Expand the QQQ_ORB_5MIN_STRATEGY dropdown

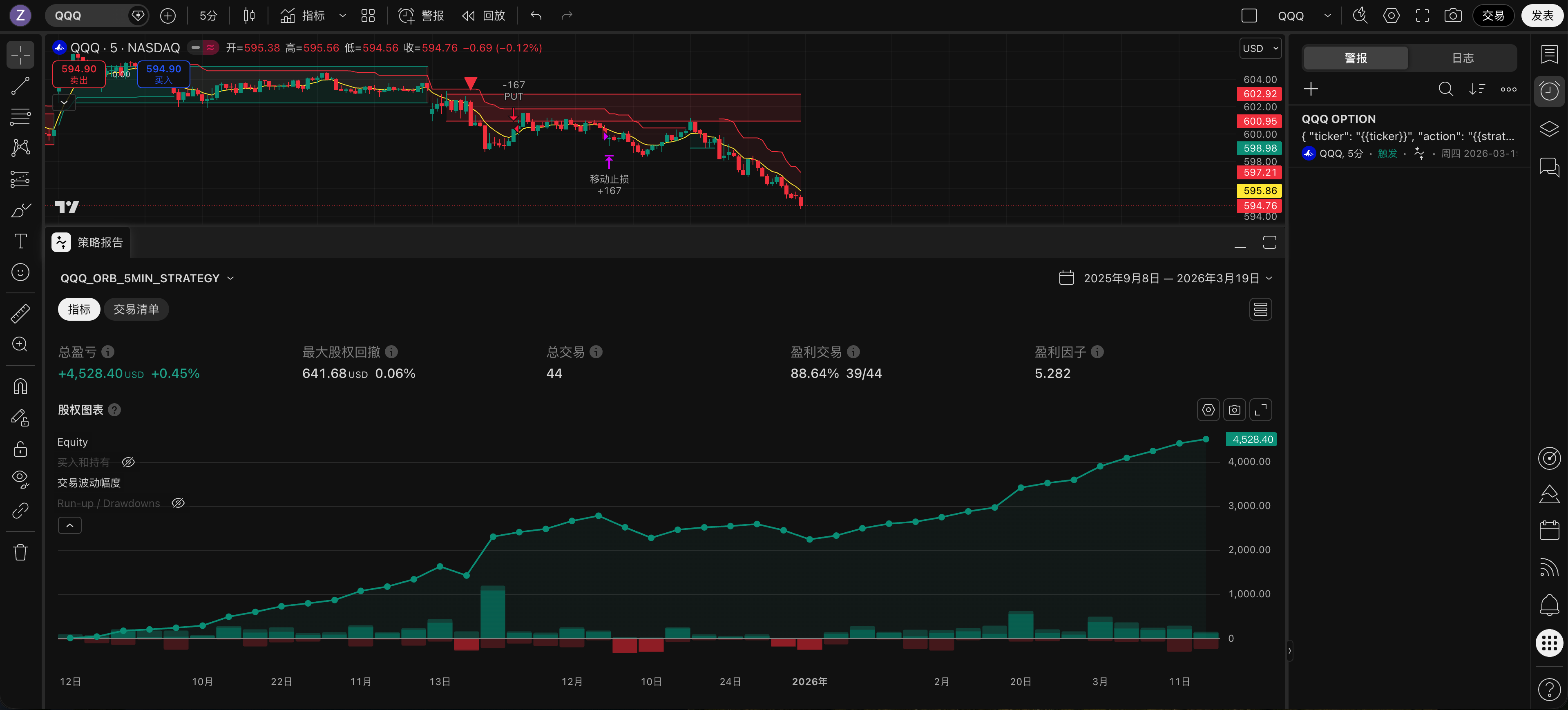pos(147,278)
